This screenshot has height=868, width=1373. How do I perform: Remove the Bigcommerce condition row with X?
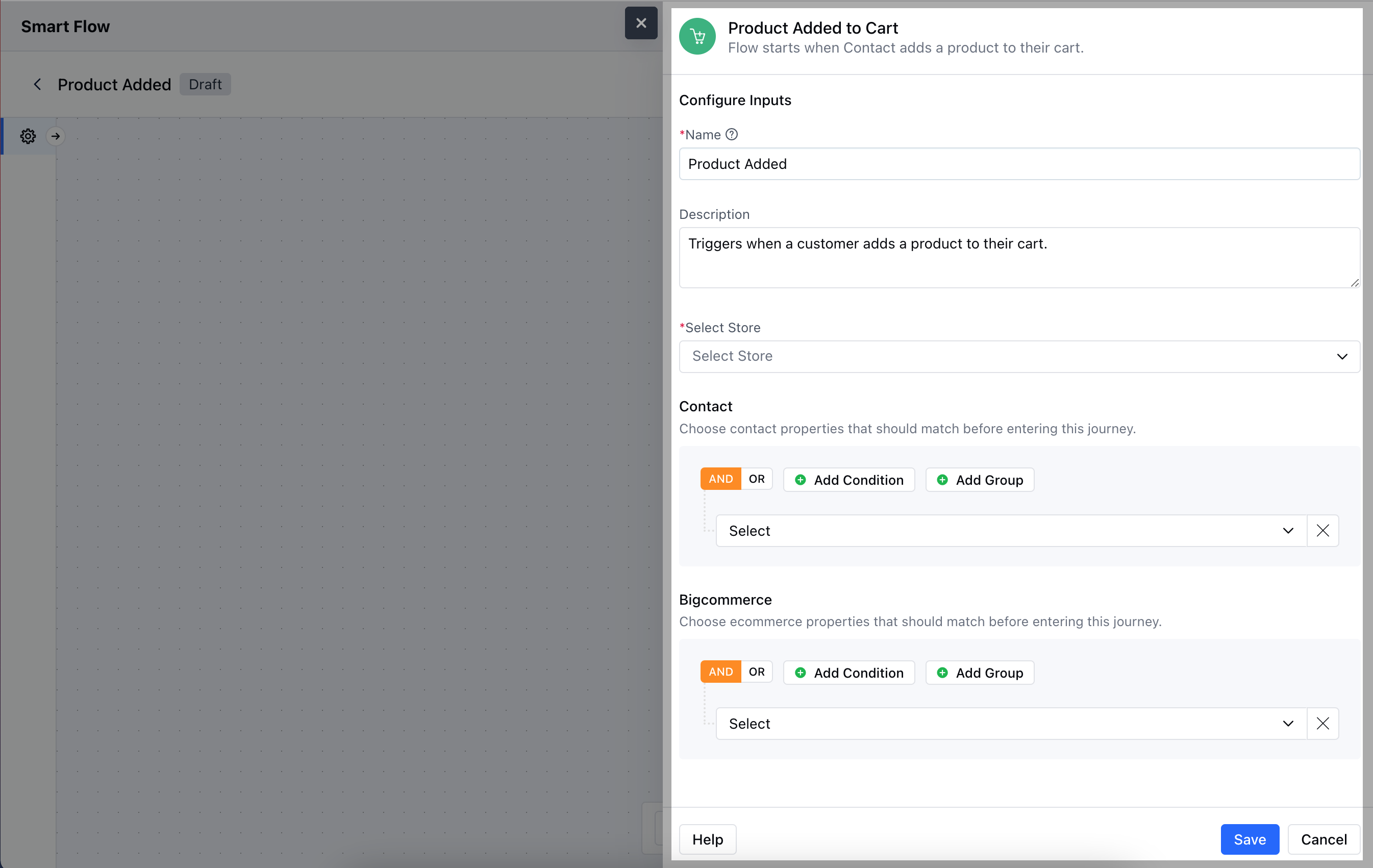tap(1322, 723)
